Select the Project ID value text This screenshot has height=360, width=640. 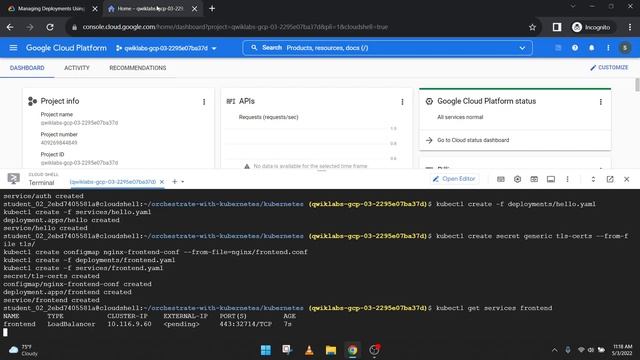(79, 162)
